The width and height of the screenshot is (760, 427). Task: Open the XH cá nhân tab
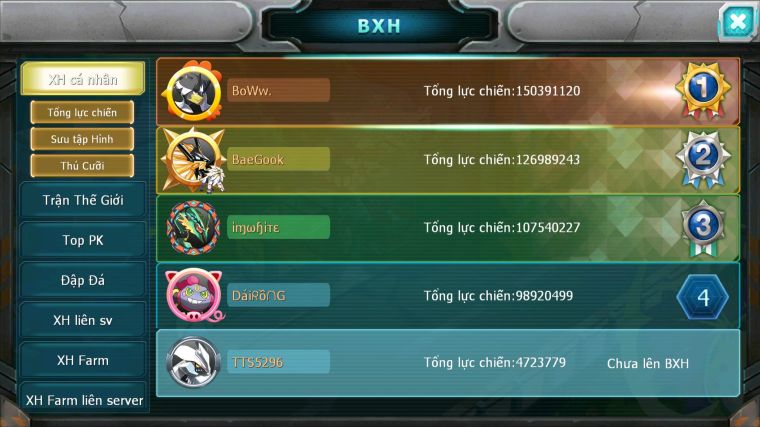[x=83, y=79]
